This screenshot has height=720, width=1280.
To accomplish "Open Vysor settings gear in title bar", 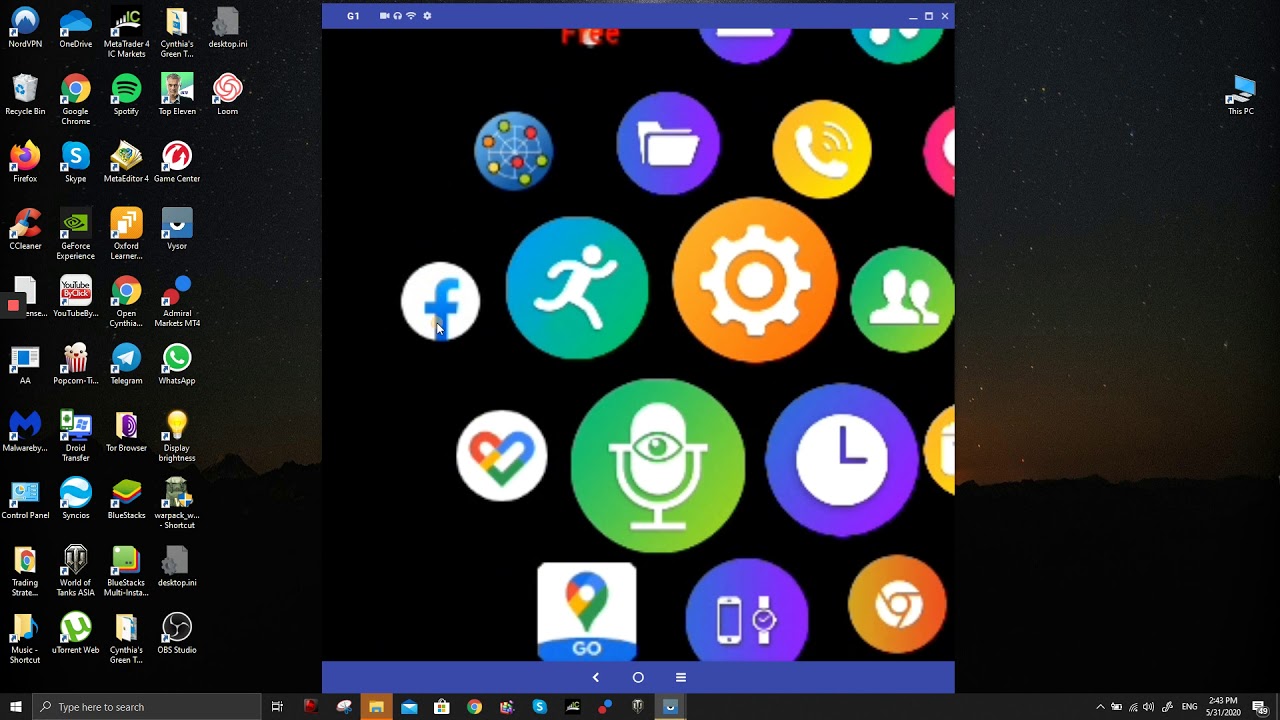I will (427, 16).
